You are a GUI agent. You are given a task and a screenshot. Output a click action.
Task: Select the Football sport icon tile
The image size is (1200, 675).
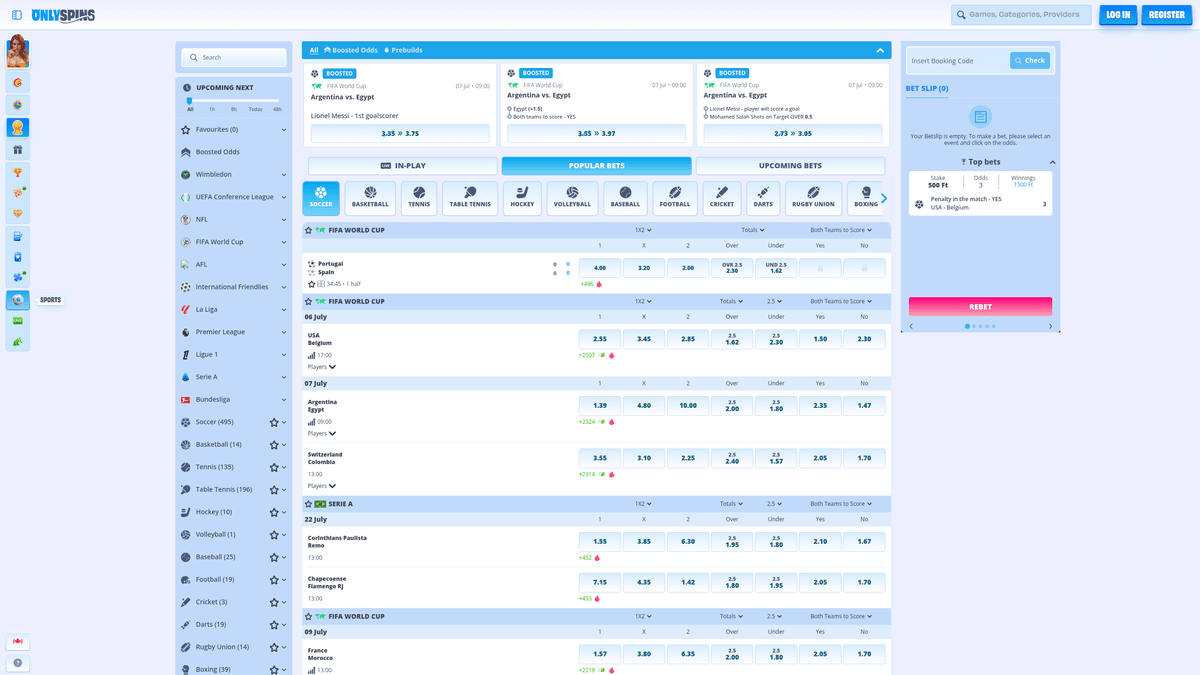pos(675,198)
